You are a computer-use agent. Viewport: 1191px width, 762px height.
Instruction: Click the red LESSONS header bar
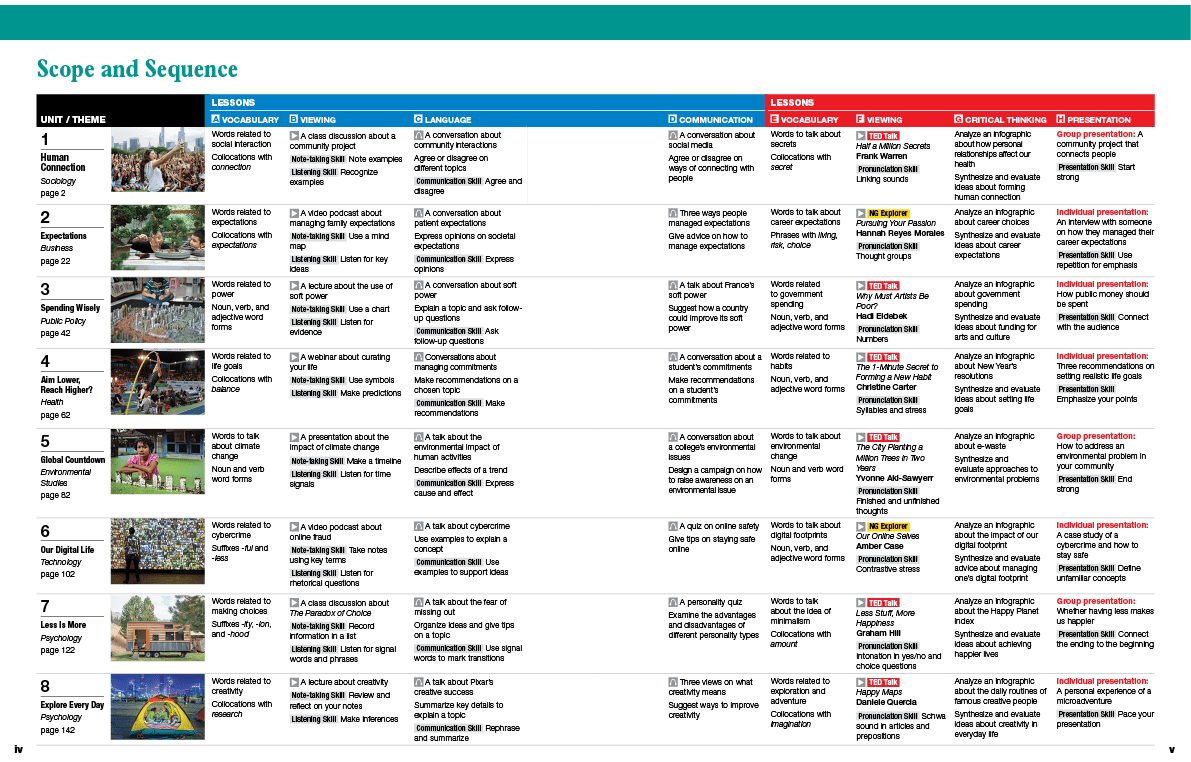tap(960, 102)
